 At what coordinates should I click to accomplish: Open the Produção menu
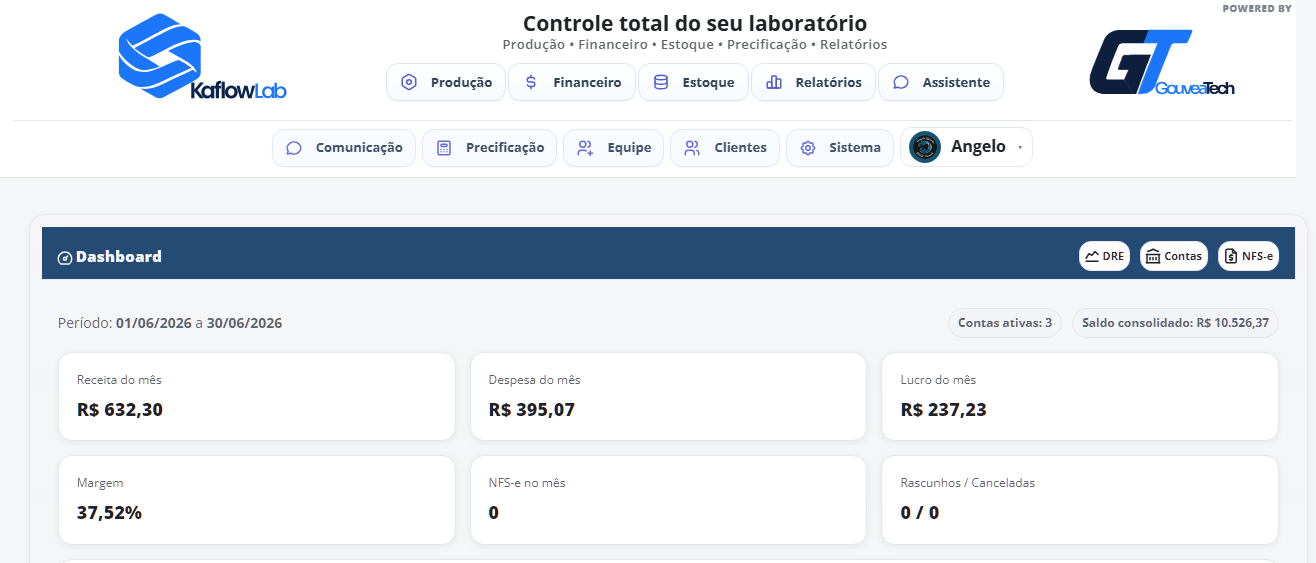pyautogui.click(x=446, y=82)
